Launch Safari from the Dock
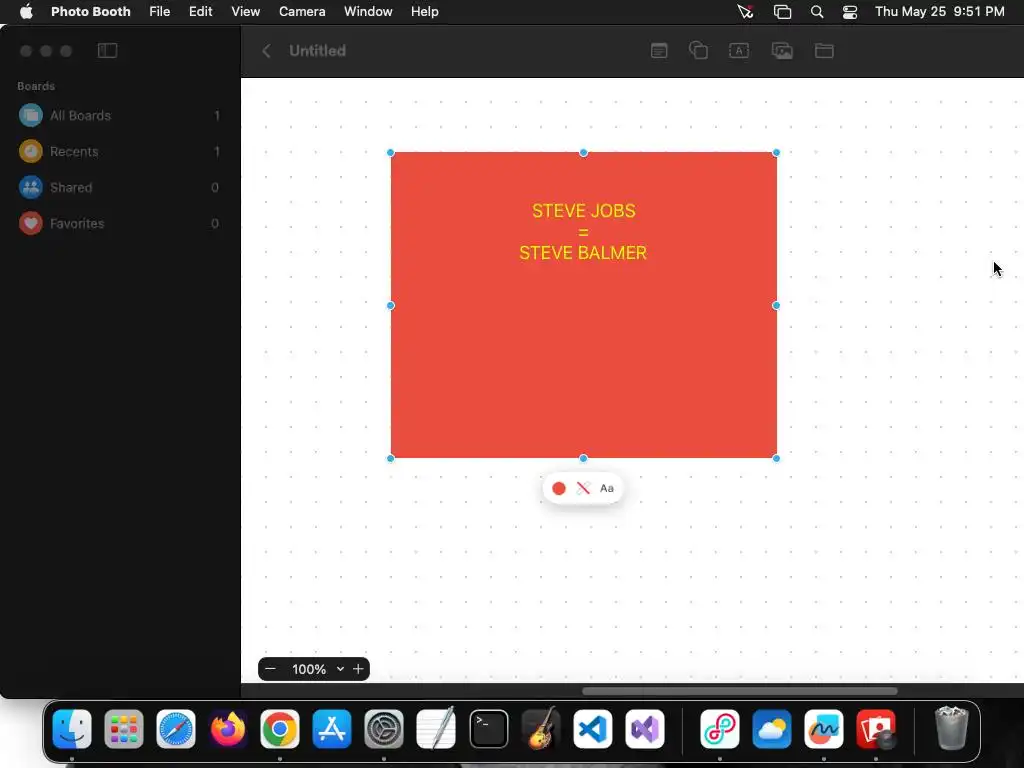This screenshot has height=768, width=1024. pos(176,729)
